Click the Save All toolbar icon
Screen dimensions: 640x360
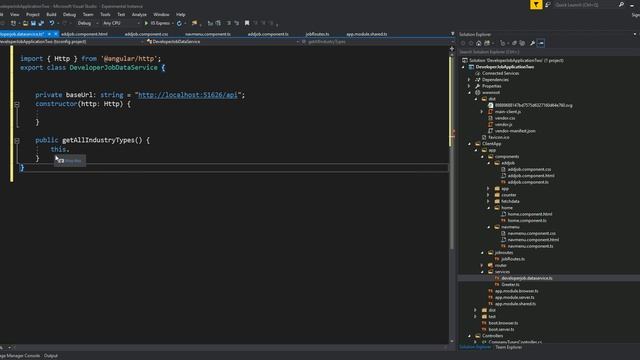[41, 23]
